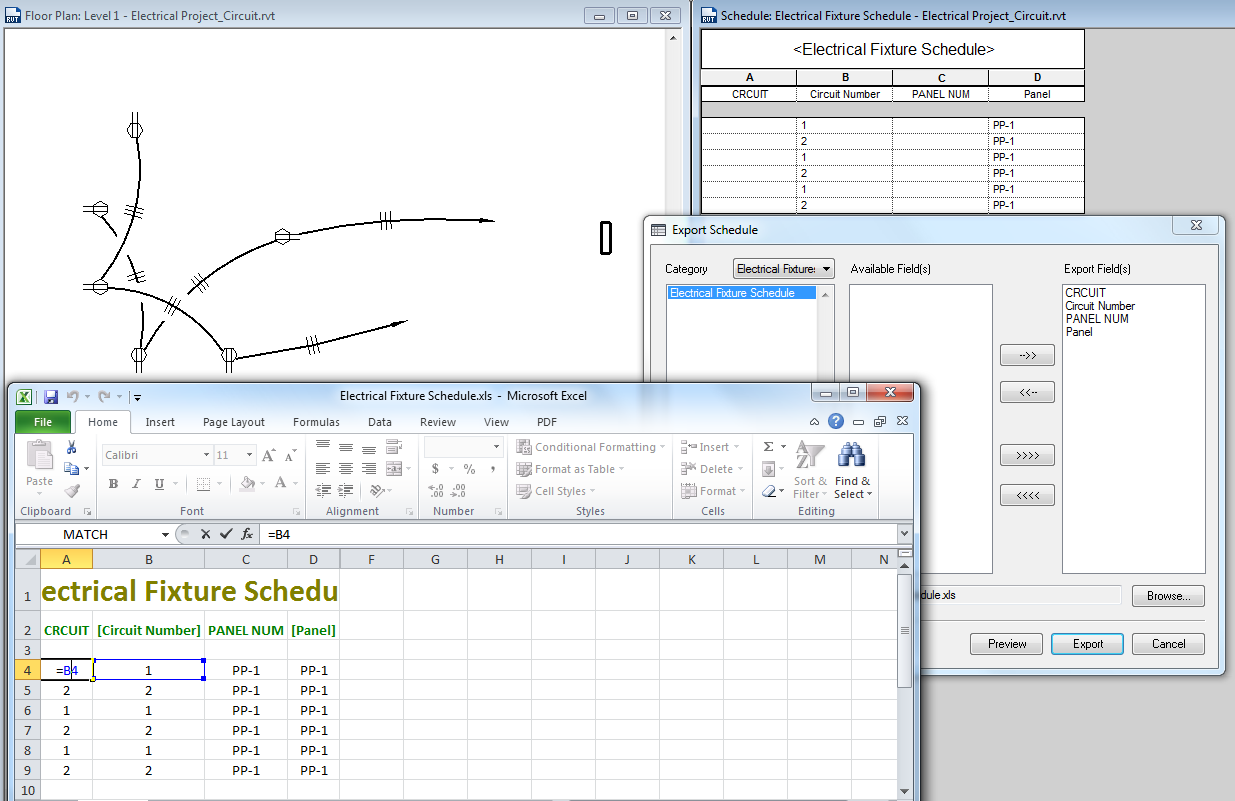Click Merge & Center icon
The image size is (1235, 801).
[x=393, y=468]
